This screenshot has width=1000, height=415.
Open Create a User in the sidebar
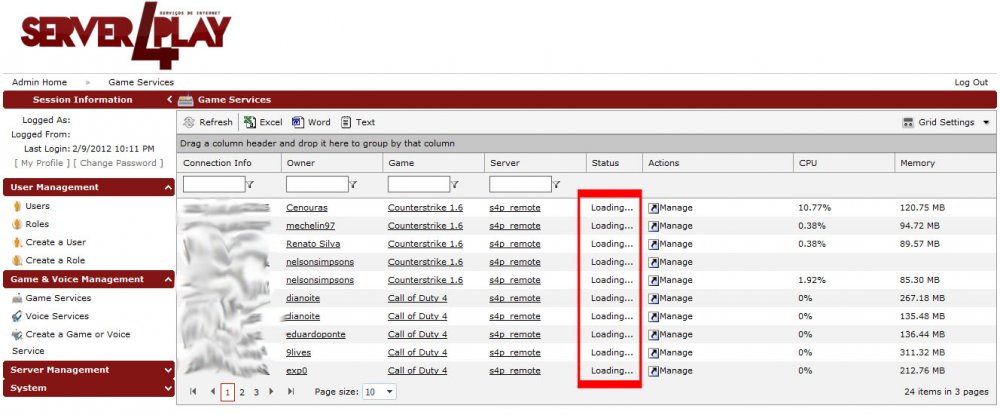pos(55,242)
